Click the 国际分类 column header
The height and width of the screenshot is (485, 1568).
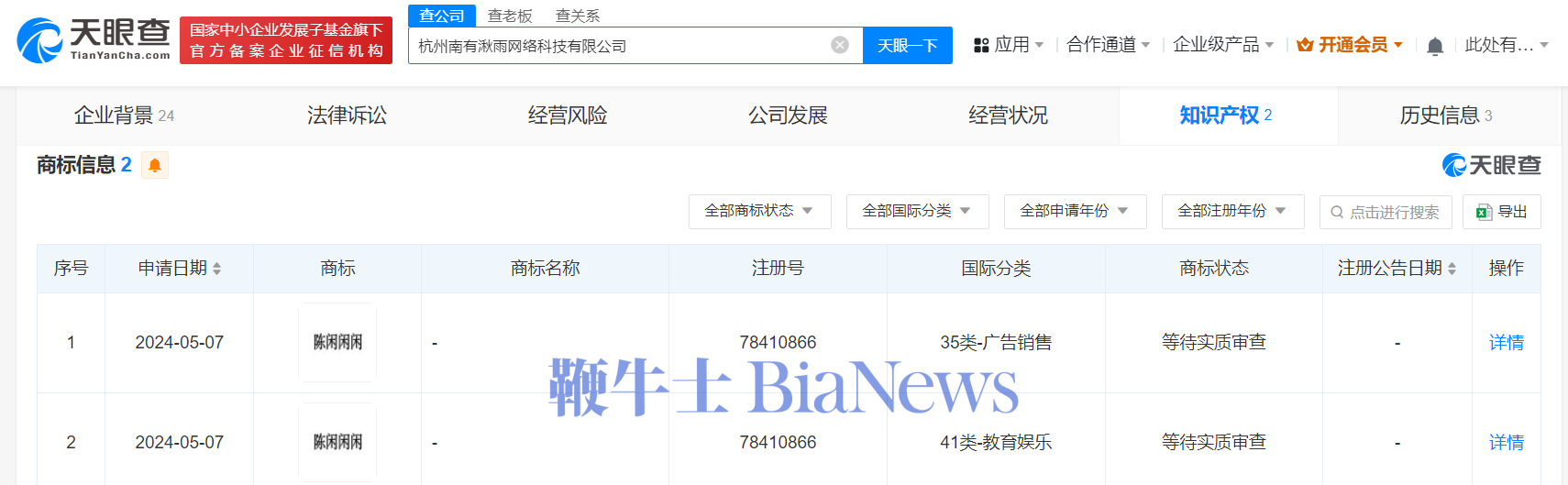click(996, 269)
